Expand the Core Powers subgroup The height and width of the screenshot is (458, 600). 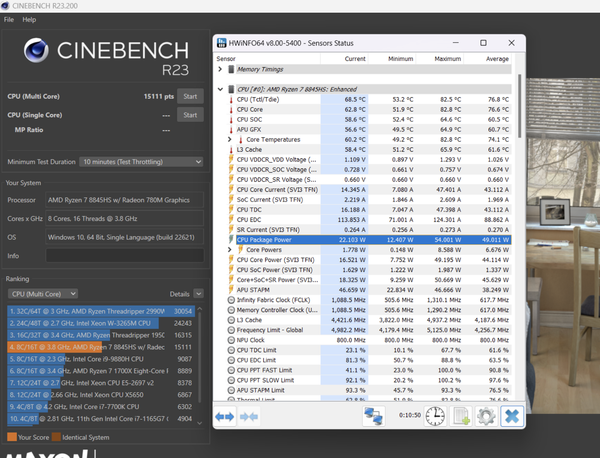[230, 250]
